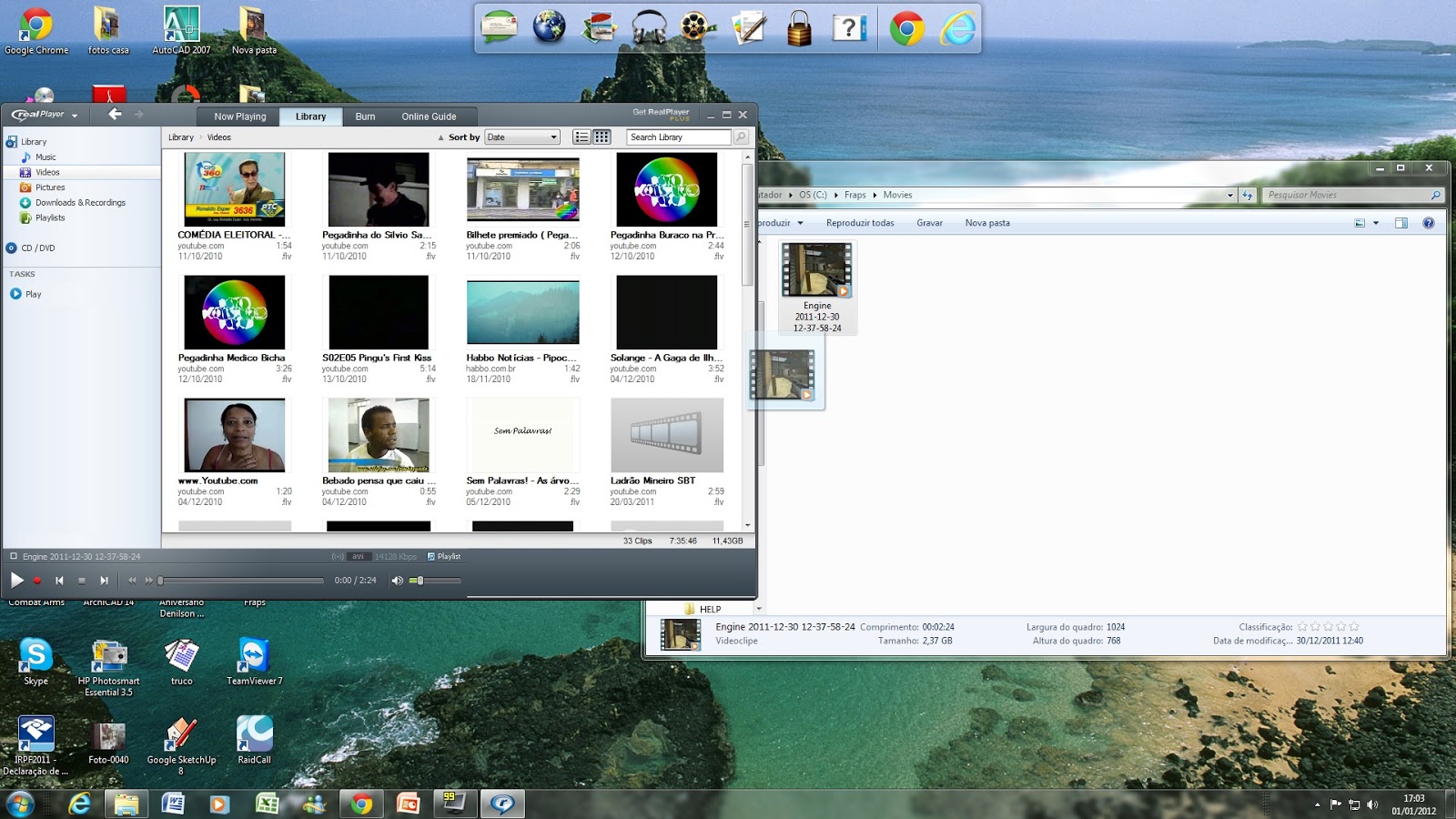The width and height of the screenshot is (1456, 819).
Task: Click the padlock icon in the top dock
Action: click(799, 27)
